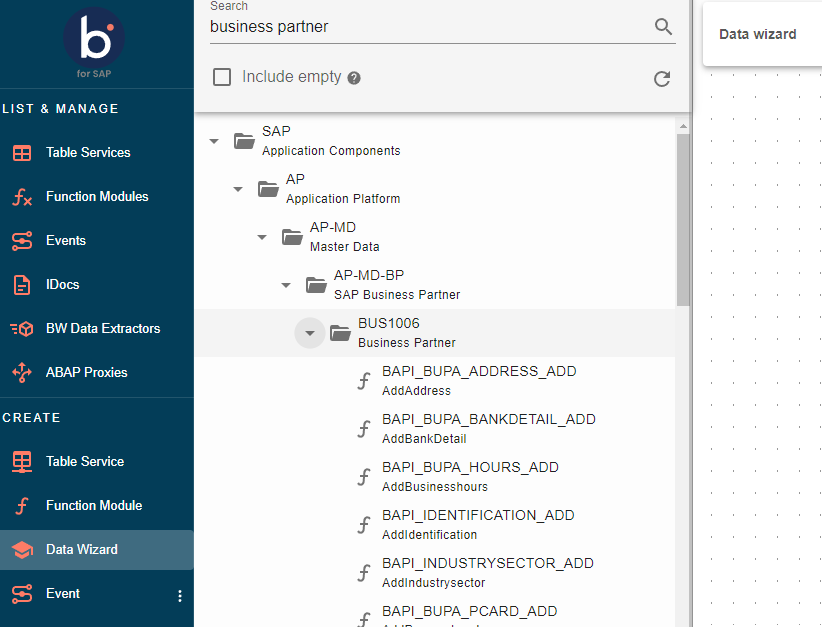Click the three-dot menu next to Event
Image resolution: width=822 pixels, height=627 pixels.
coord(180,596)
